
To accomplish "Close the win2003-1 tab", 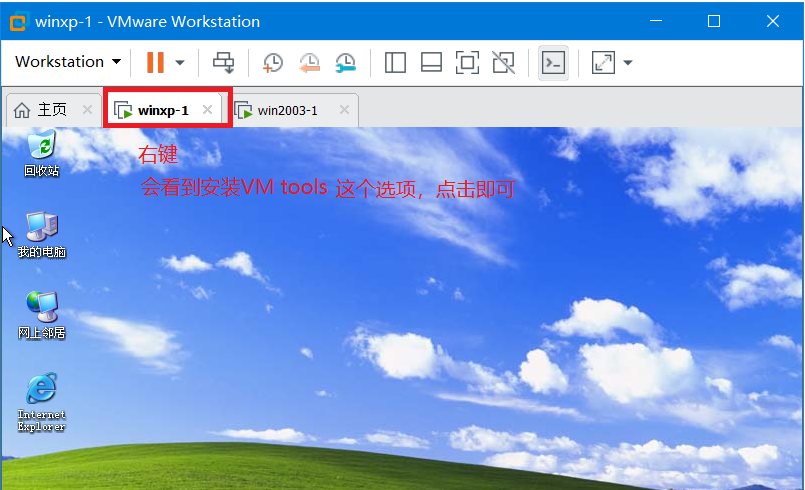I will (344, 109).
